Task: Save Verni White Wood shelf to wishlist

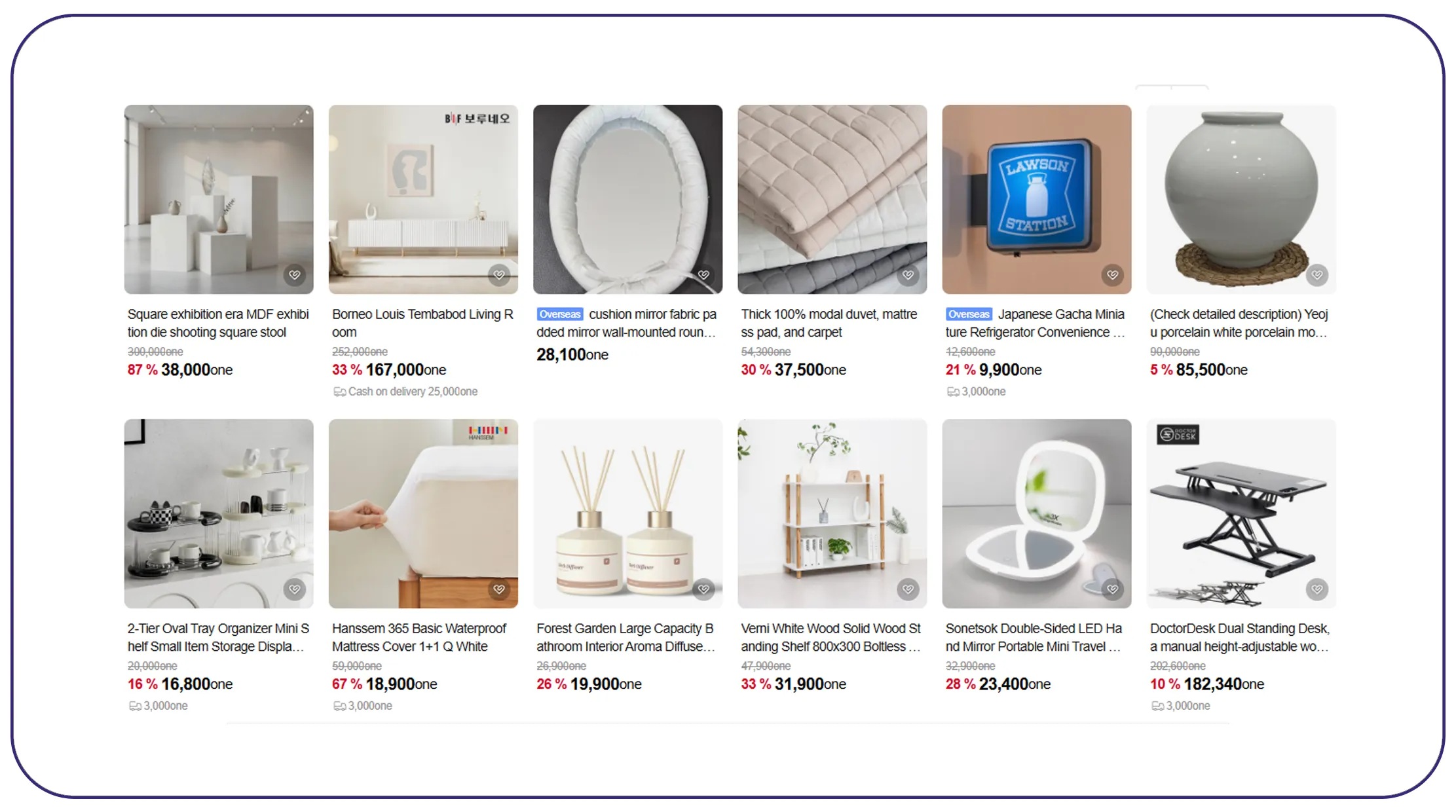Action: 908,589
